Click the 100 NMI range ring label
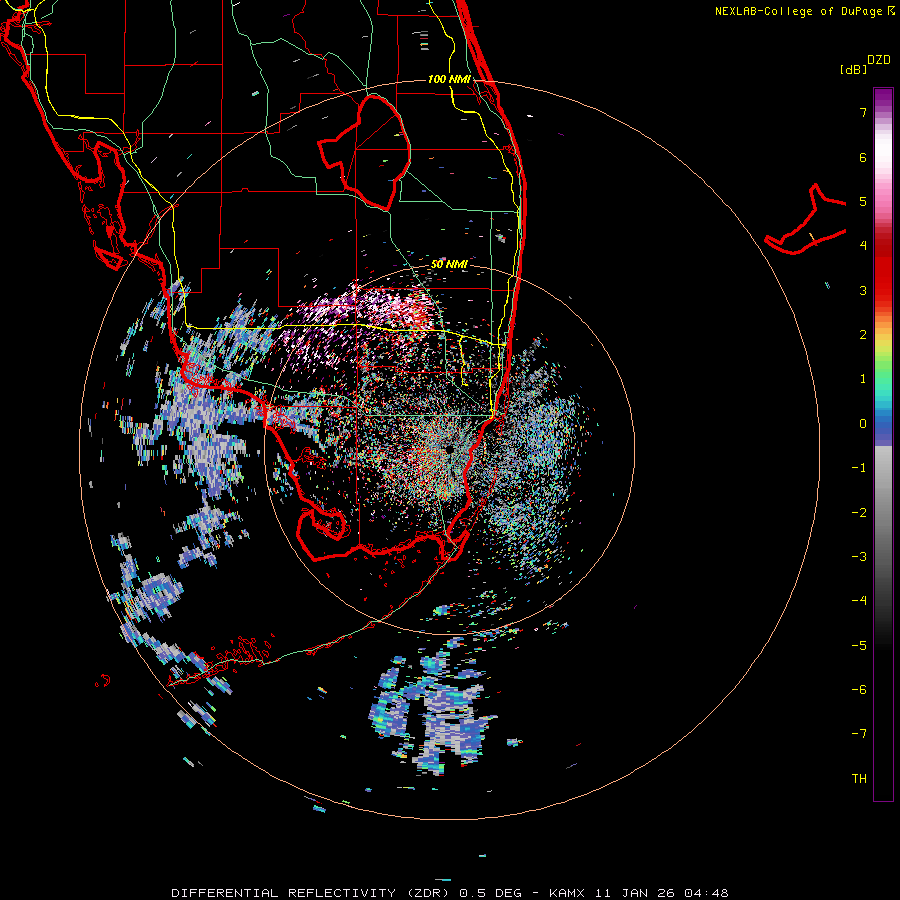 [449, 79]
